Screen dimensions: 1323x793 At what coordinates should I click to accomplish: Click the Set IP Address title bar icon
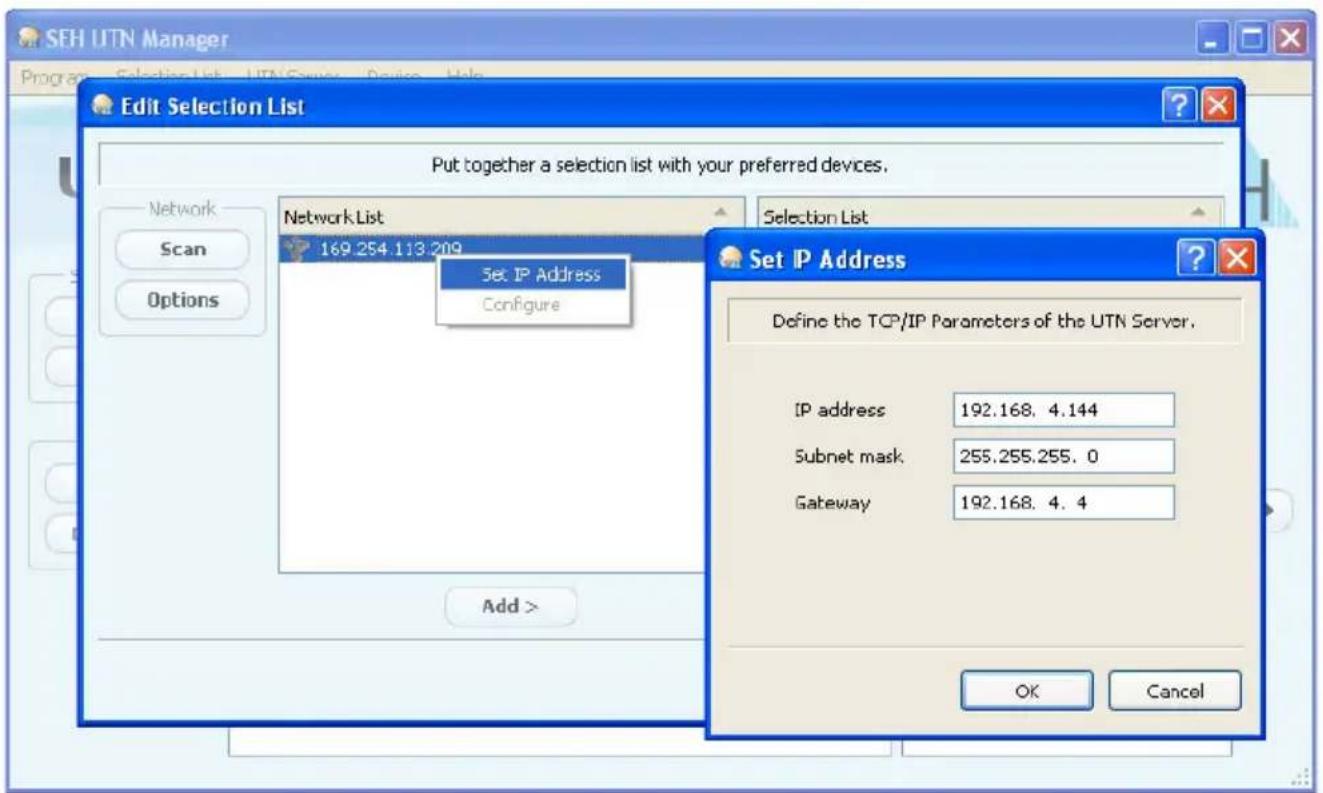point(730,260)
